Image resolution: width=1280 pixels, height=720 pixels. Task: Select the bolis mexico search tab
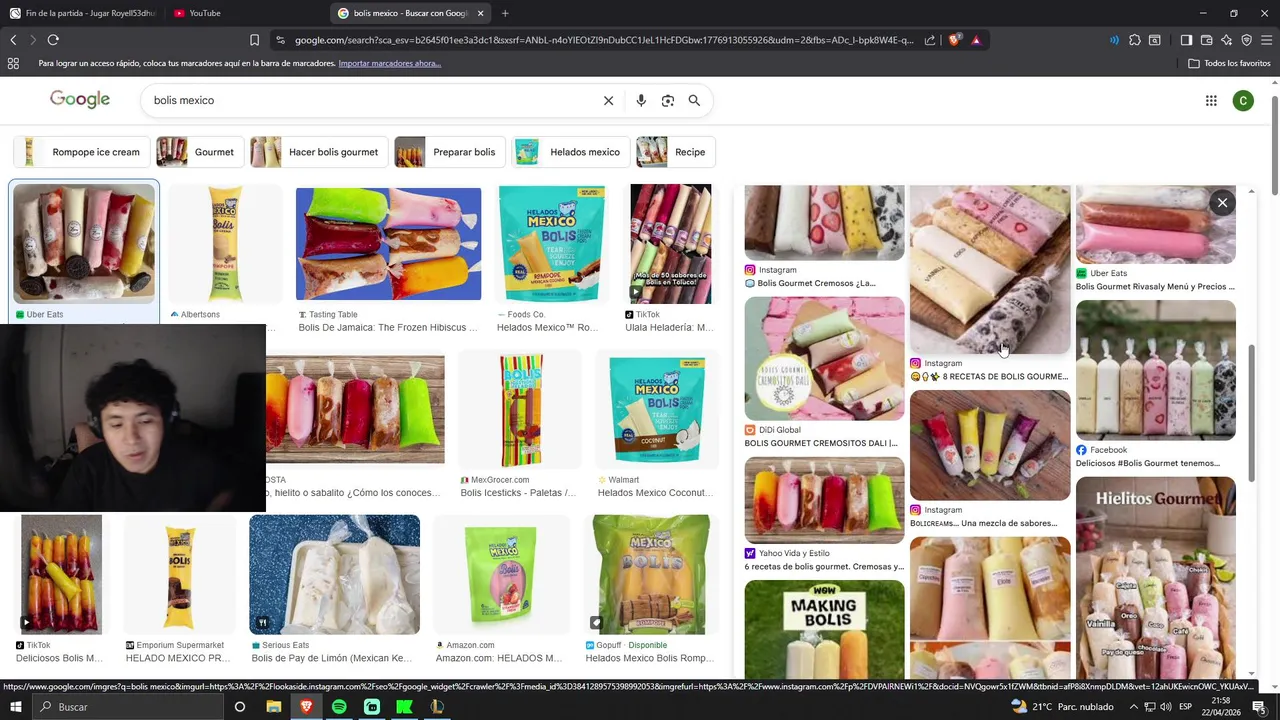pyautogui.click(x=411, y=13)
